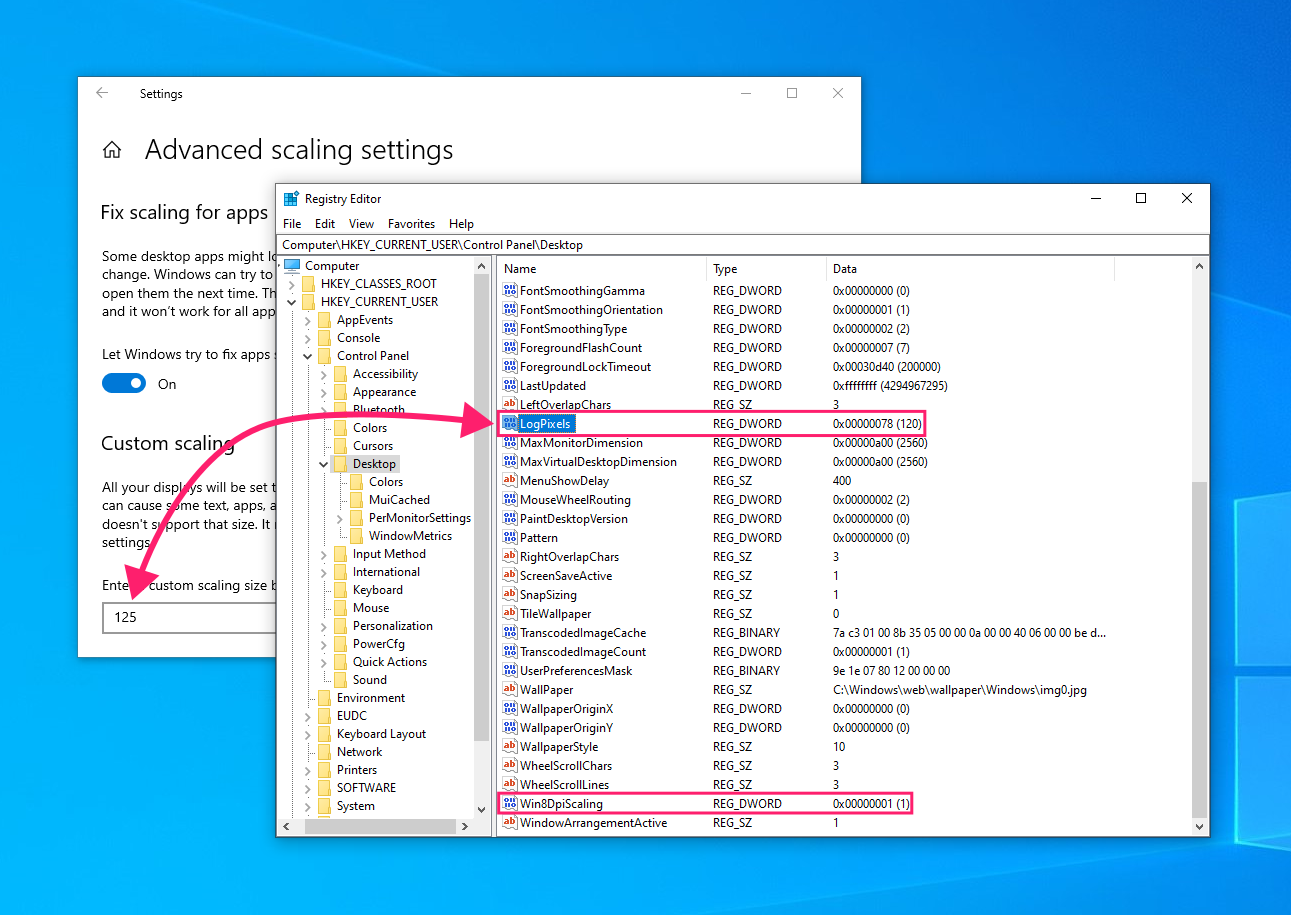Click the Desktop key folder icon
The height and width of the screenshot is (915, 1291).
click(x=340, y=464)
